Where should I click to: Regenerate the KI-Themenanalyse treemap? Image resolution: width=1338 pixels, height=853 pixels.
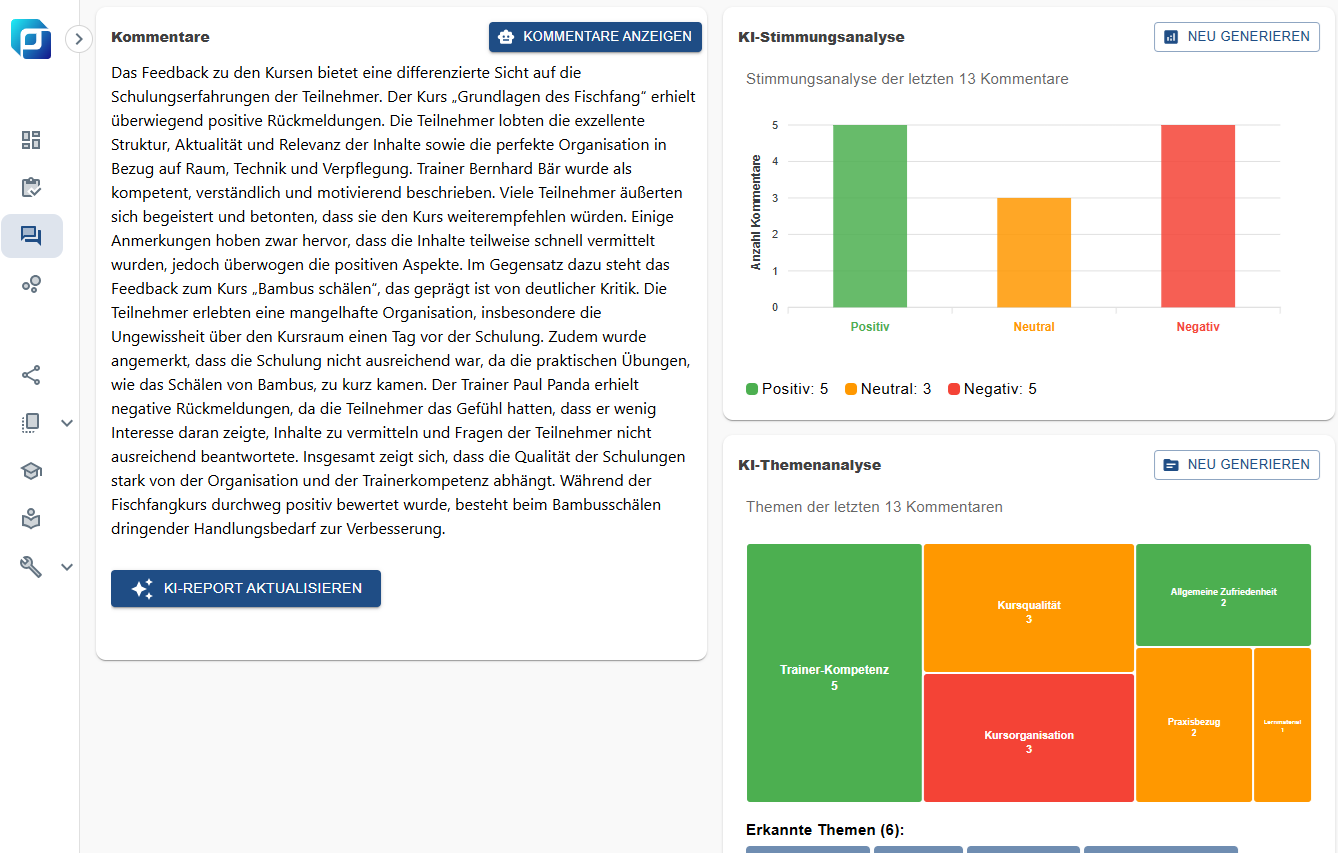pos(1236,465)
